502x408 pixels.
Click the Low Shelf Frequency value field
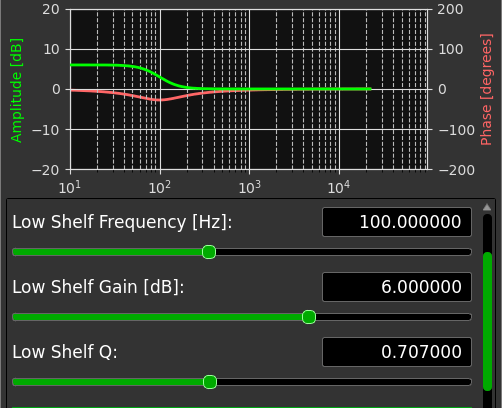tap(397, 222)
